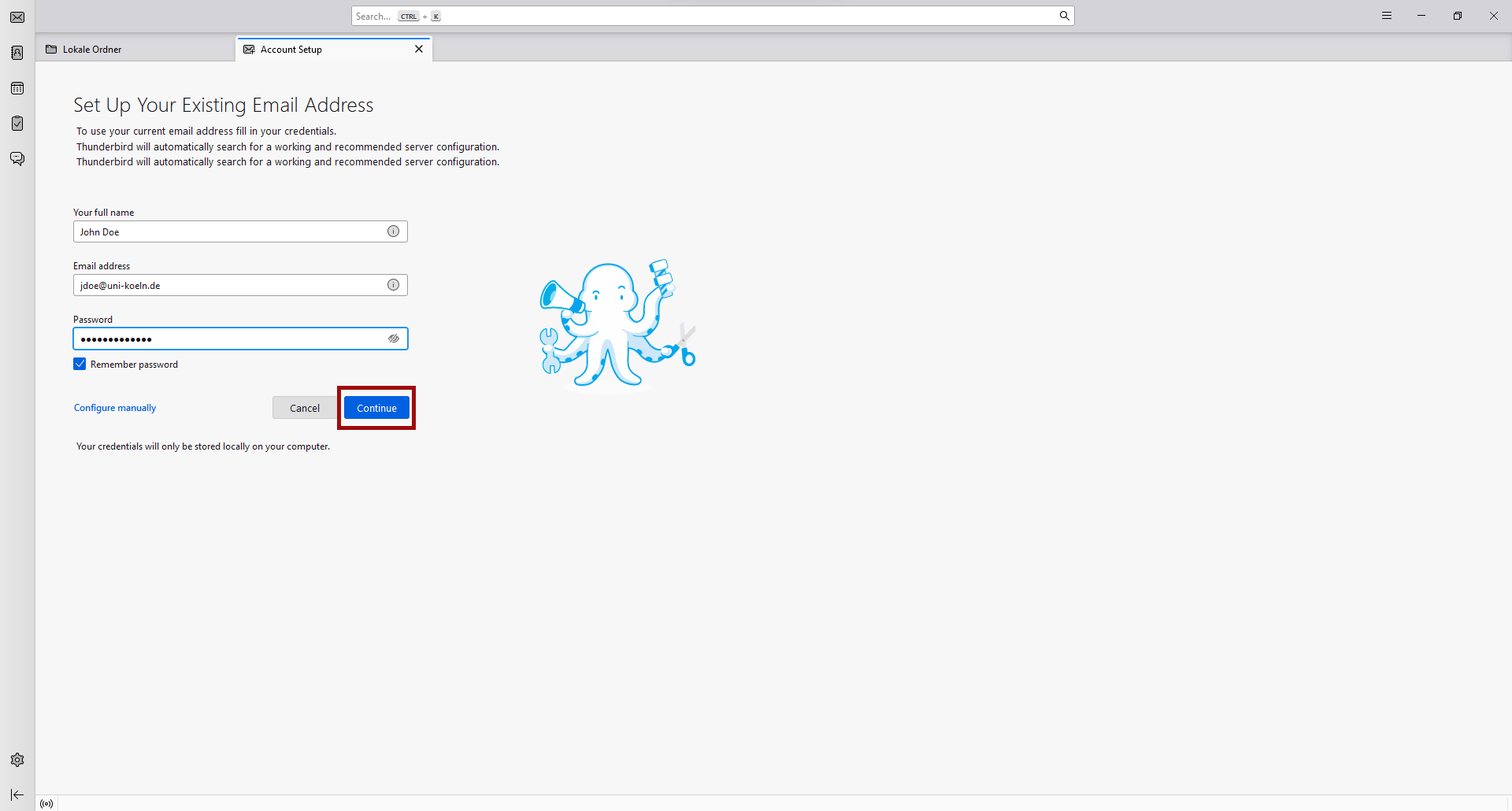
Task: Open the Address Book sidebar icon
Action: tap(17, 53)
